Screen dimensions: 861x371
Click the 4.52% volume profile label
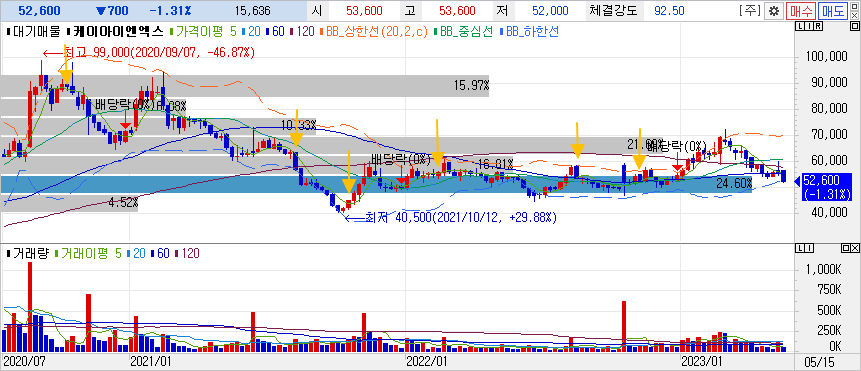point(123,203)
